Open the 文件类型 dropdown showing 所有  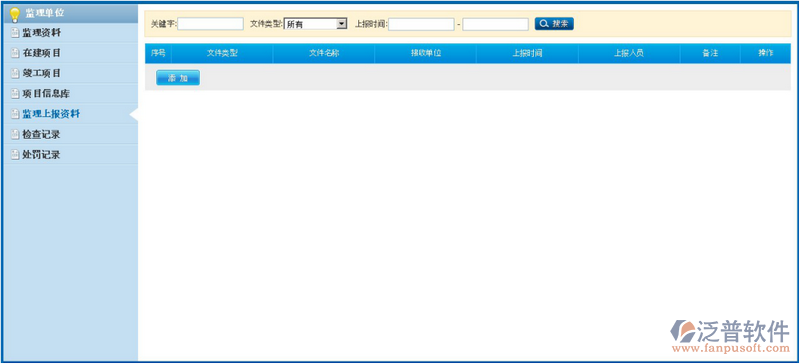tap(315, 23)
